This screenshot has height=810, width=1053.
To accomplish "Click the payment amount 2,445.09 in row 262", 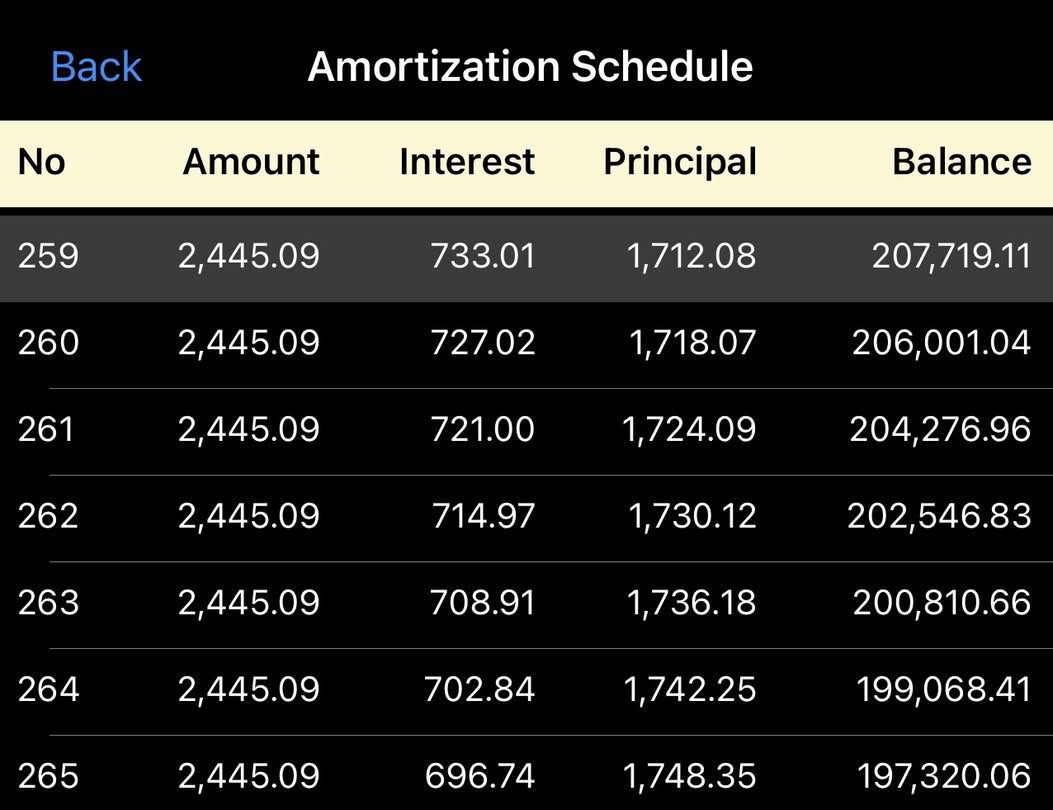I will 249,515.
